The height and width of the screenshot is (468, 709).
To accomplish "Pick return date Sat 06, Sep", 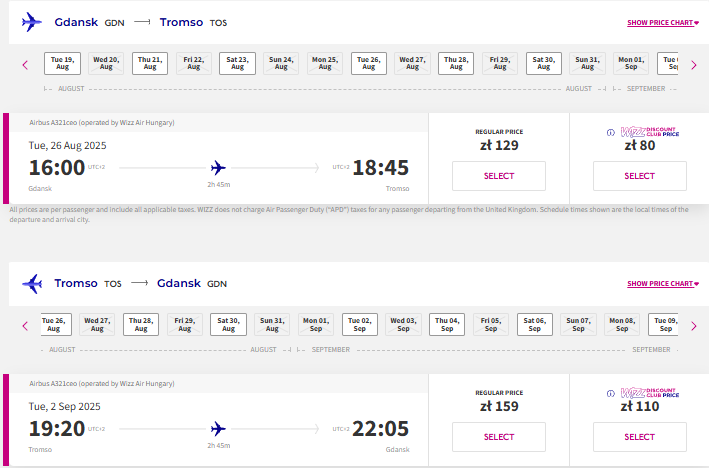I will (534, 324).
